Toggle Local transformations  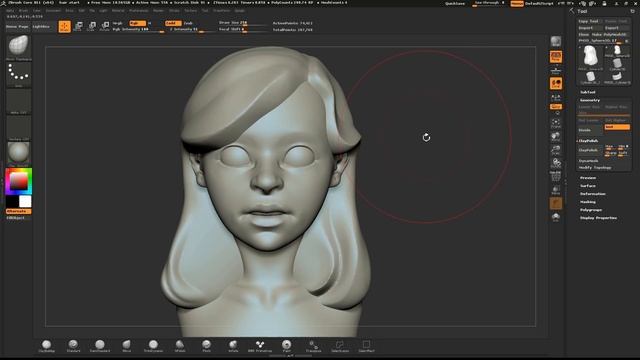pos(556,84)
